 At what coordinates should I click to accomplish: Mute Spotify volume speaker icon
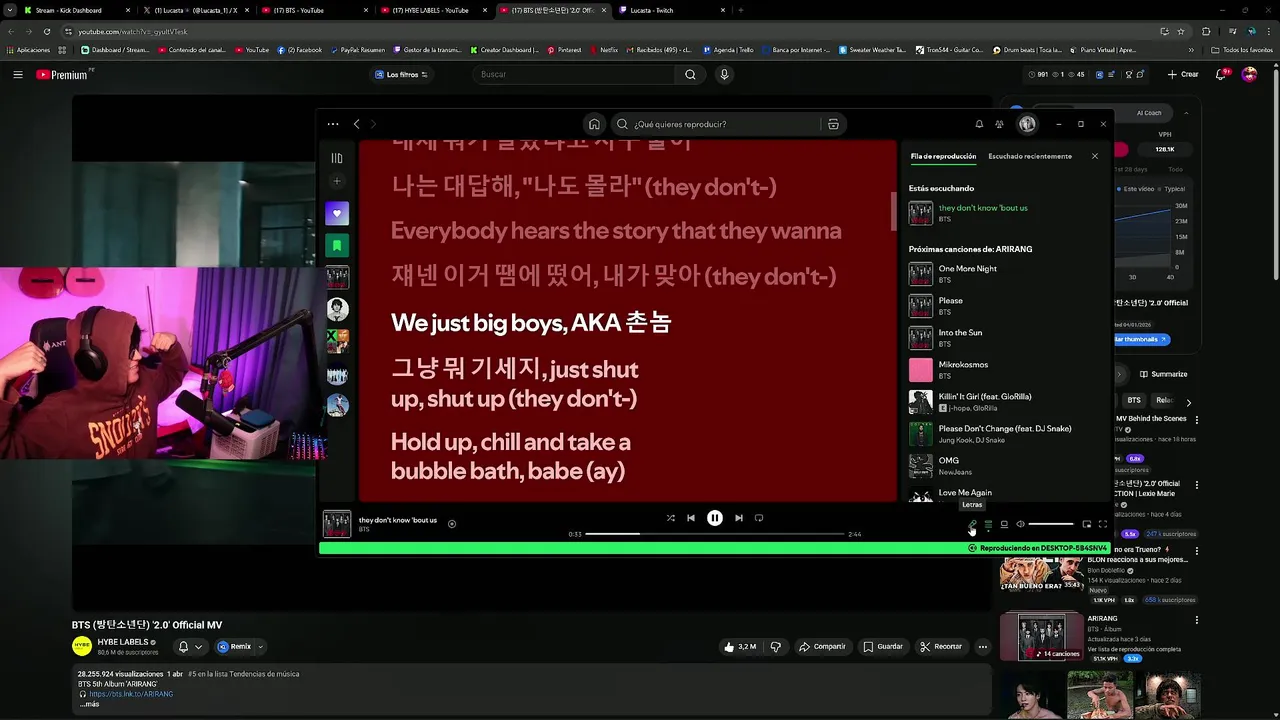1020,524
